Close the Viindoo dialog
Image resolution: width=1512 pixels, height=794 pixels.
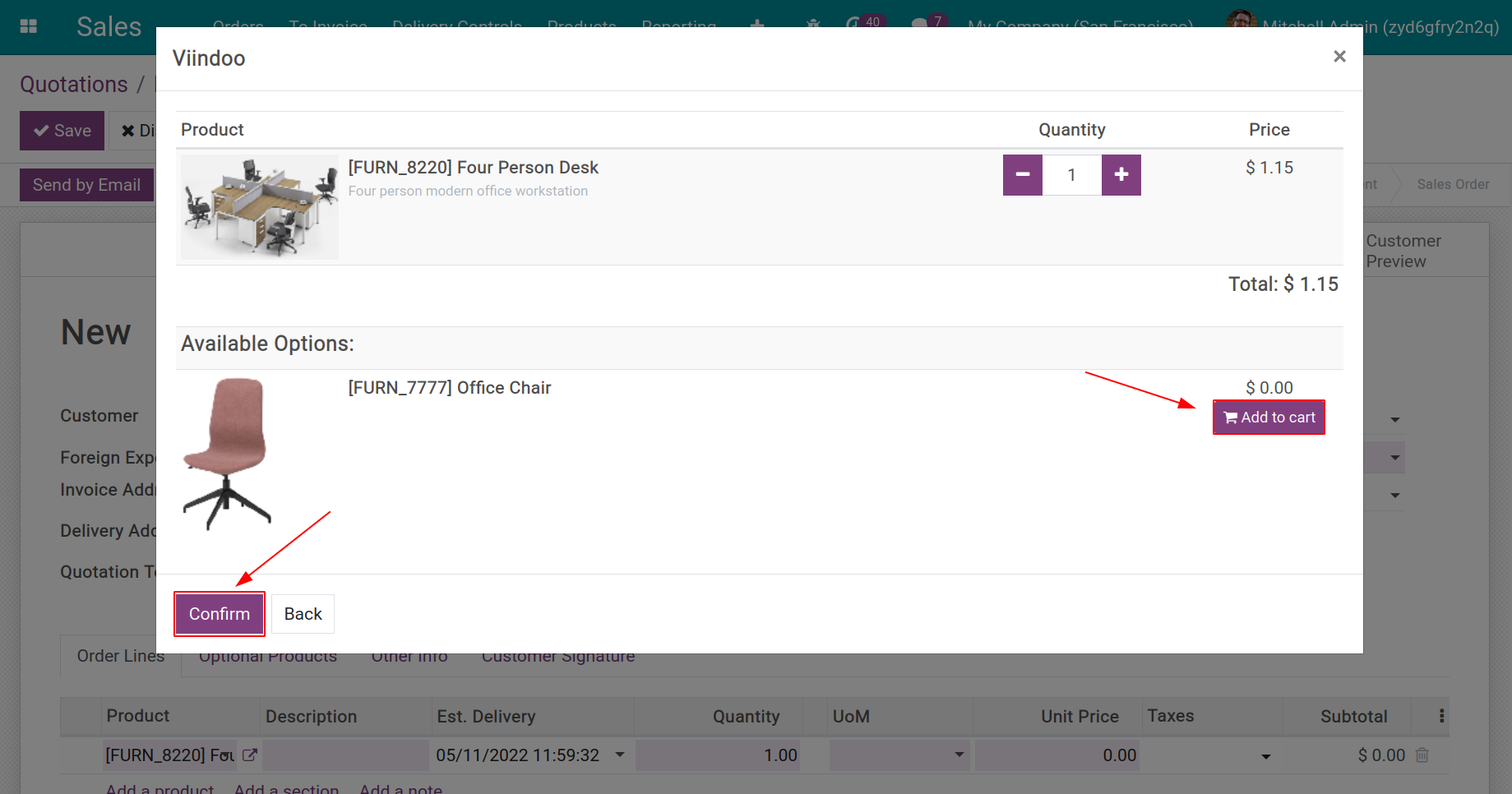(1339, 56)
